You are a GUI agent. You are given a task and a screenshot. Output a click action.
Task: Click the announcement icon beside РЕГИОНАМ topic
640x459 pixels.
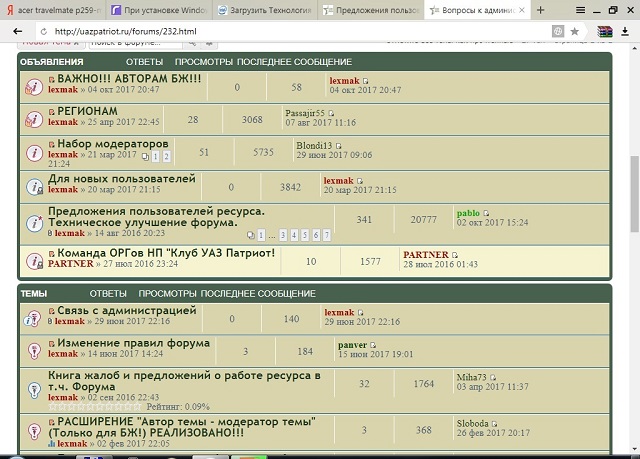33,117
